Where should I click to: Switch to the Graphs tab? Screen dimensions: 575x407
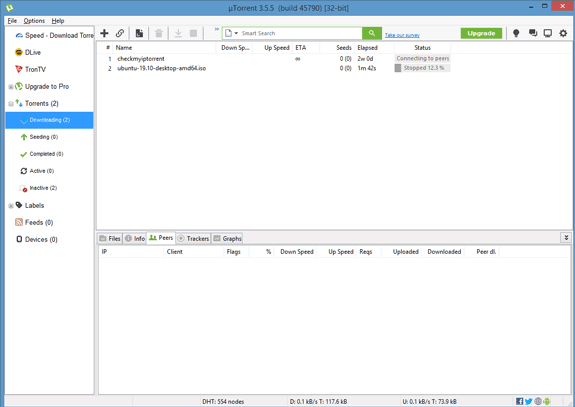tap(227, 238)
